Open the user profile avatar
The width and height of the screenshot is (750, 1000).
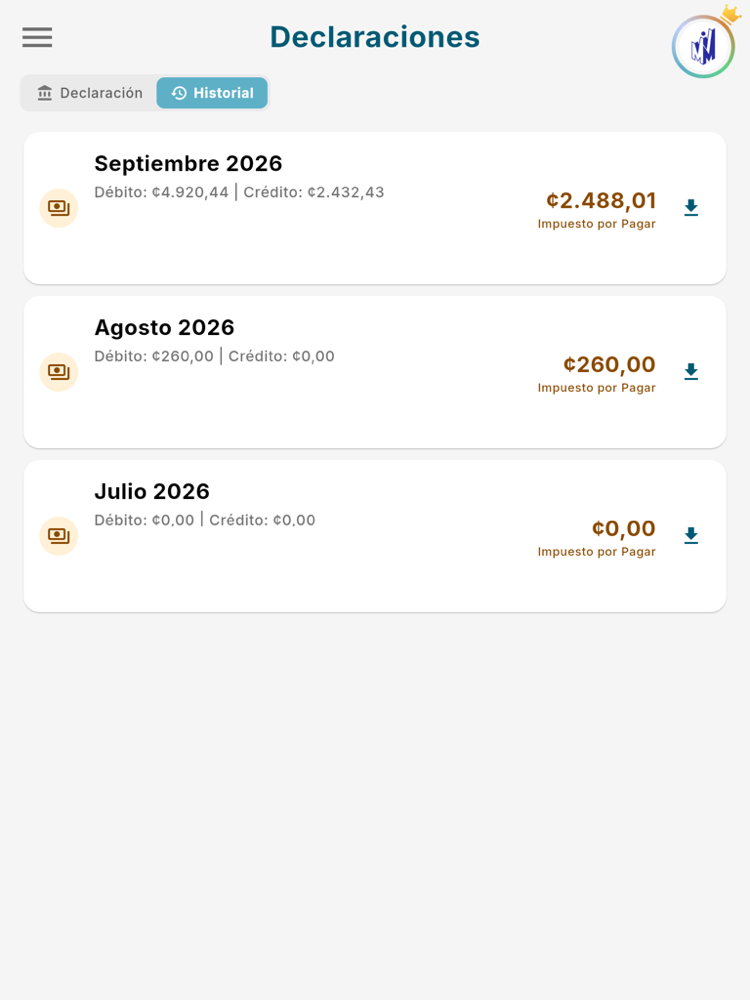(x=703, y=47)
